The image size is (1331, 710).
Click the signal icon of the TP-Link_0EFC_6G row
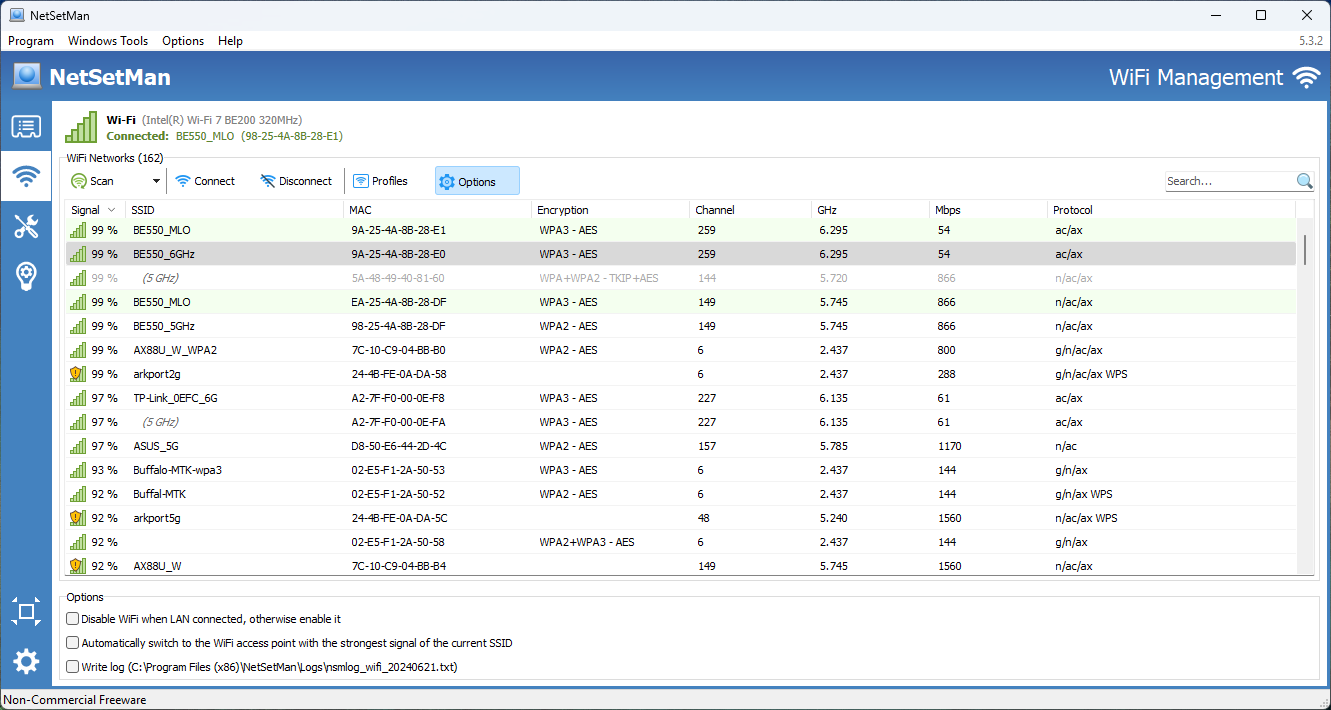(x=77, y=398)
